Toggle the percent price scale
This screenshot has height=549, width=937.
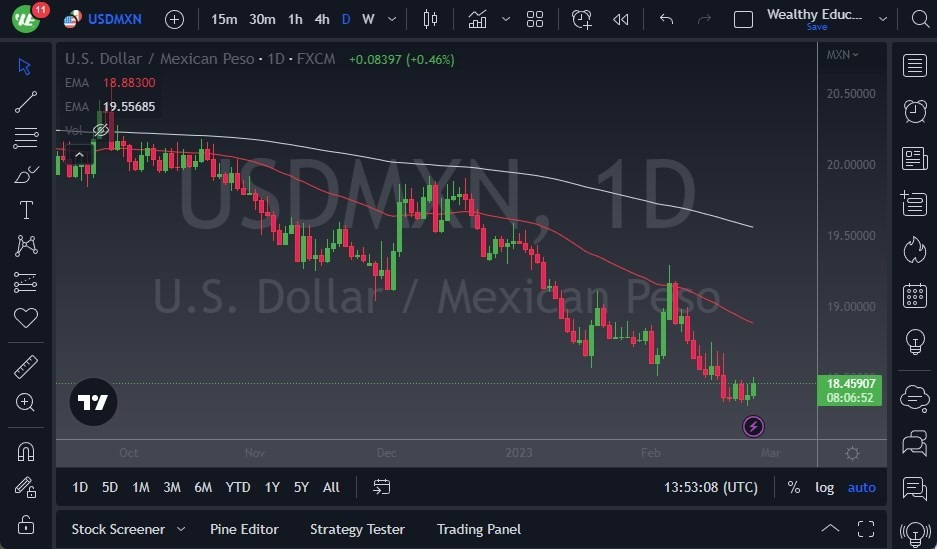794,487
